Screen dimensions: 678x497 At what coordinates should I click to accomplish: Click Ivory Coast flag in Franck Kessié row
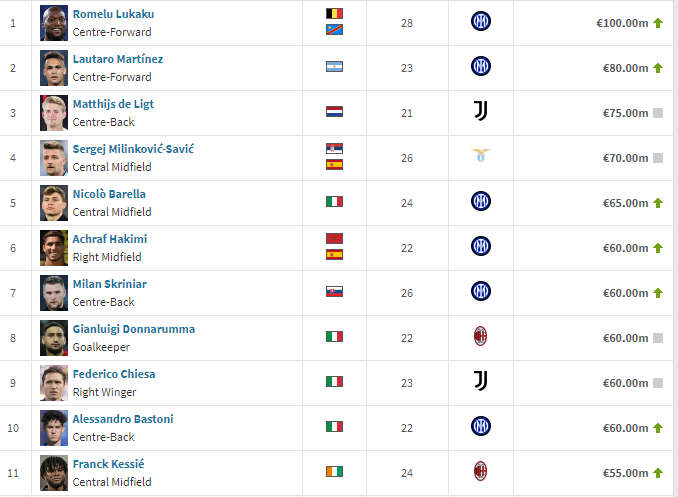click(334, 472)
